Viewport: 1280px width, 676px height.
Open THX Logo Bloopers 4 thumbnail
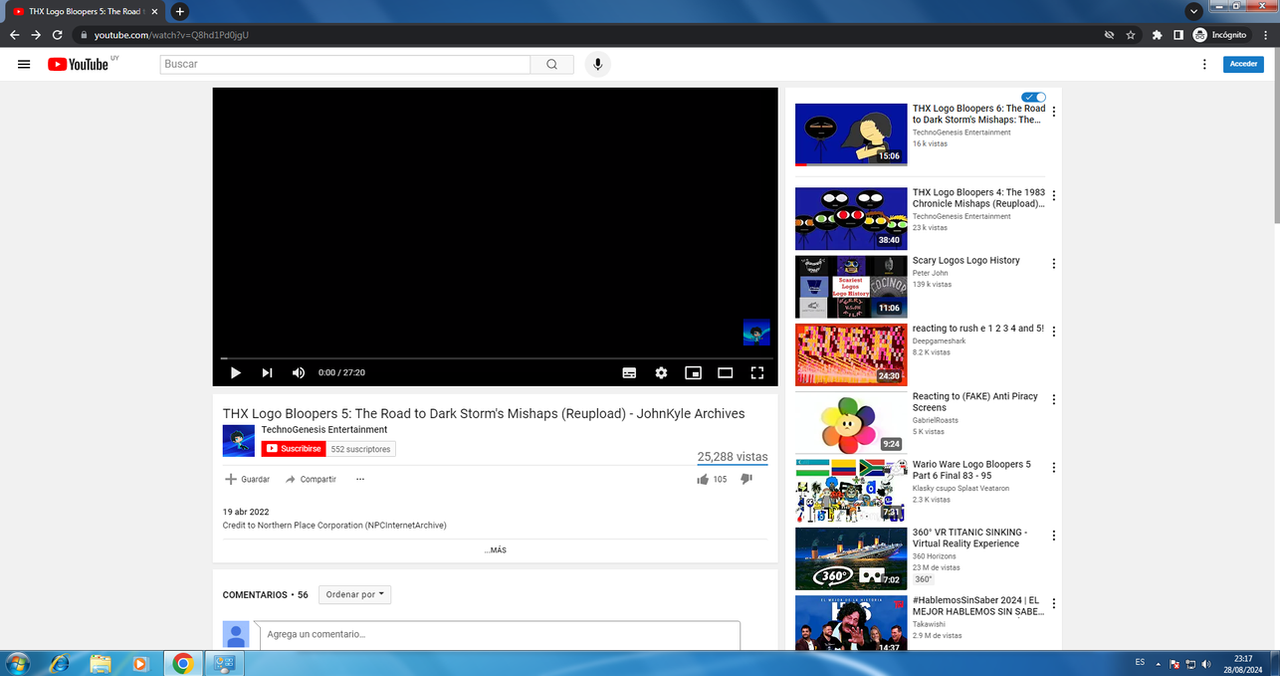pyautogui.click(x=851, y=218)
